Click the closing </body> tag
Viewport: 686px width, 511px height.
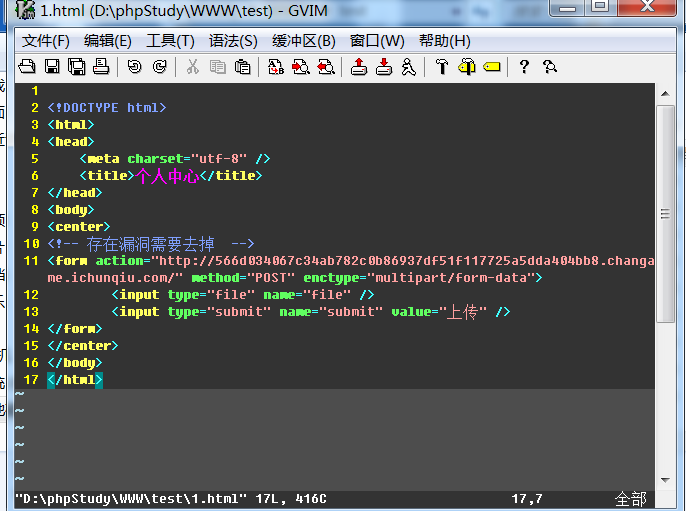75,363
